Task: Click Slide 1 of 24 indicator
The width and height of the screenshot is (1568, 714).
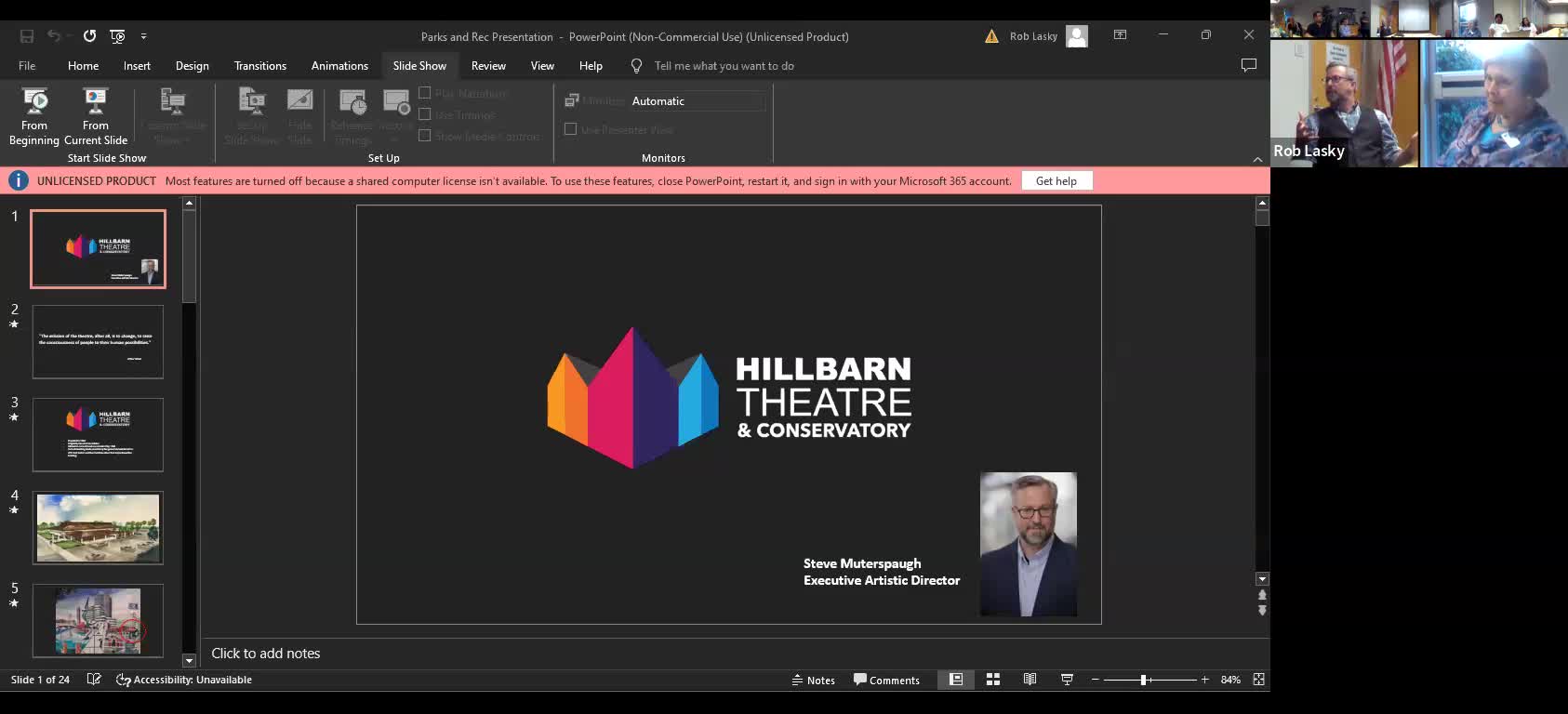Action: pos(40,680)
